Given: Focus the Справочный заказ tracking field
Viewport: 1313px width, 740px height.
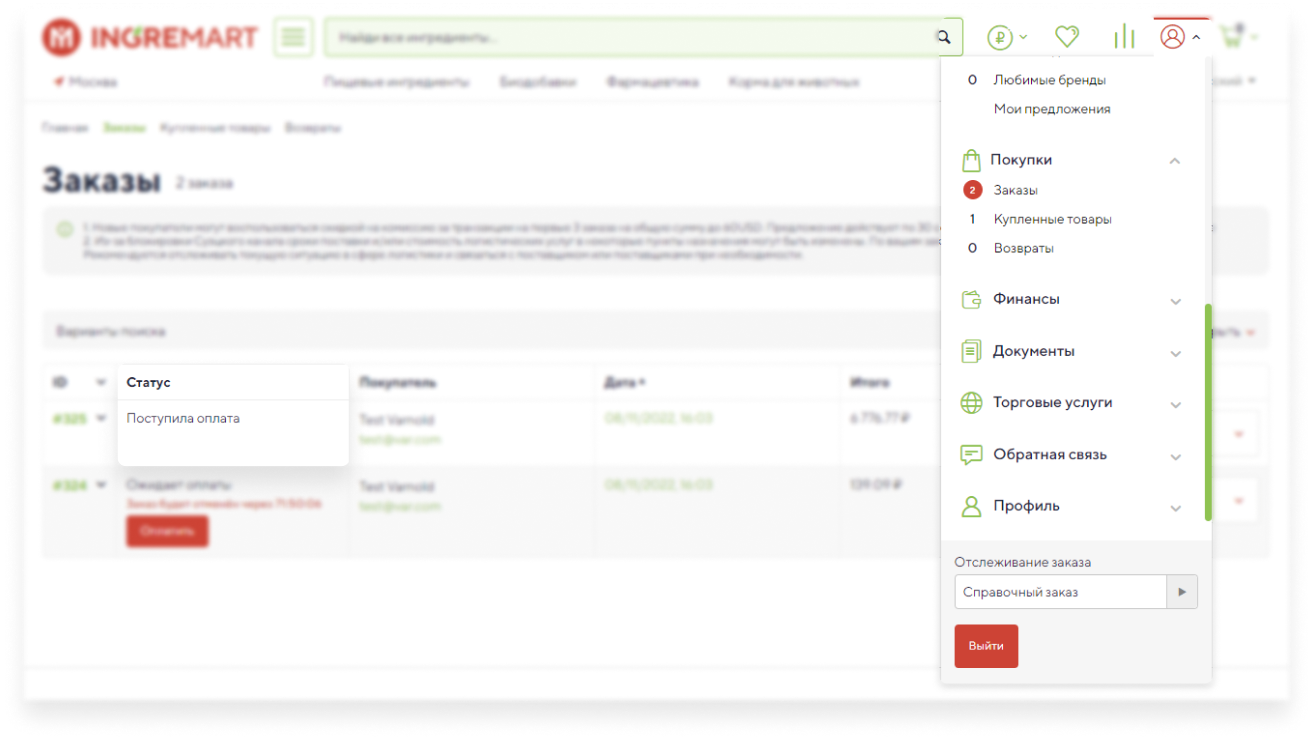Looking at the screenshot, I should click(1060, 592).
